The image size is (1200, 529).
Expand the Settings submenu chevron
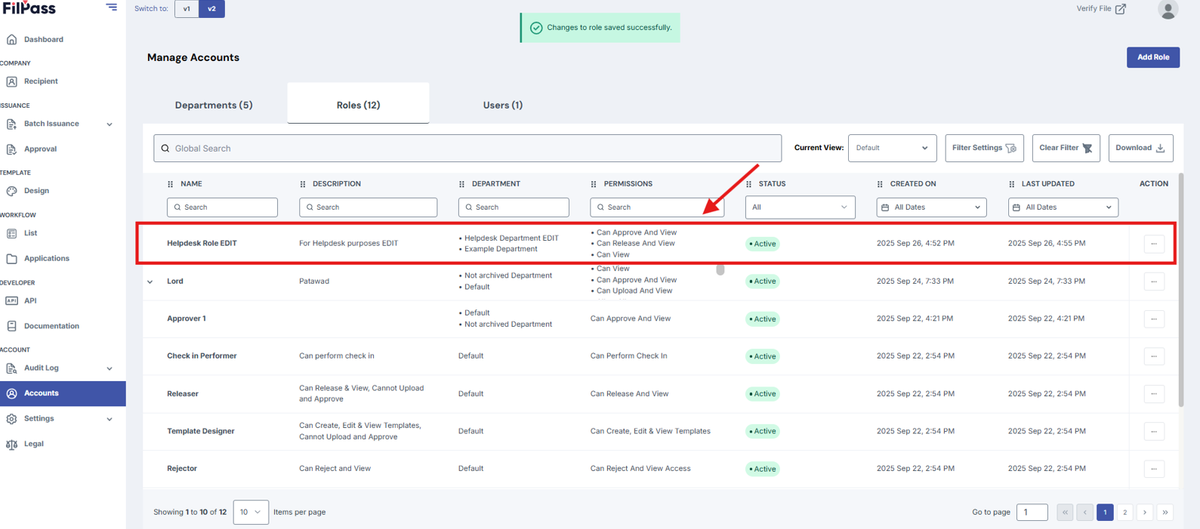(x=109, y=418)
